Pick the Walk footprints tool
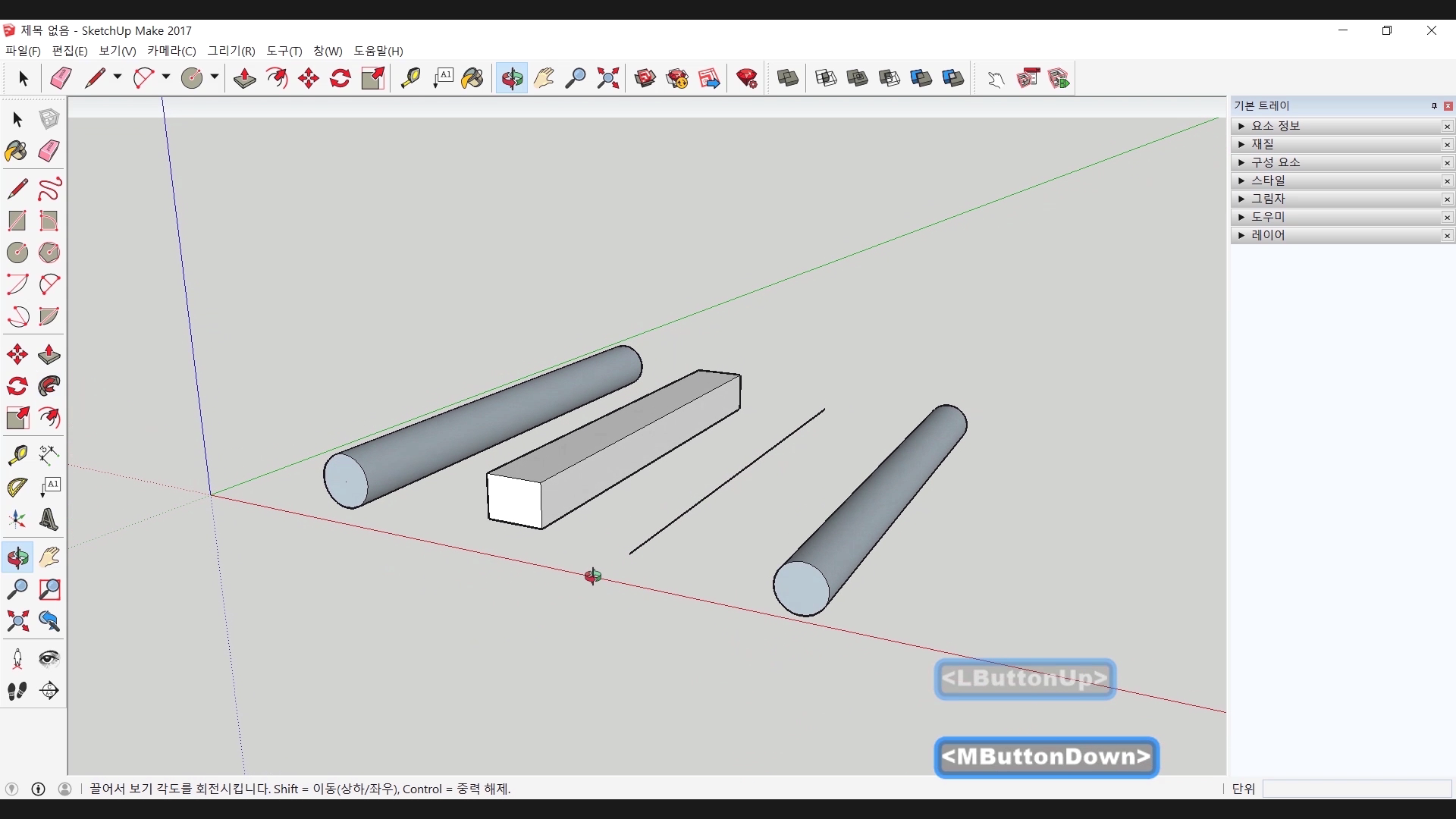Image resolution: width=1456 pixels, height=819 pixels. coord(17,690)
